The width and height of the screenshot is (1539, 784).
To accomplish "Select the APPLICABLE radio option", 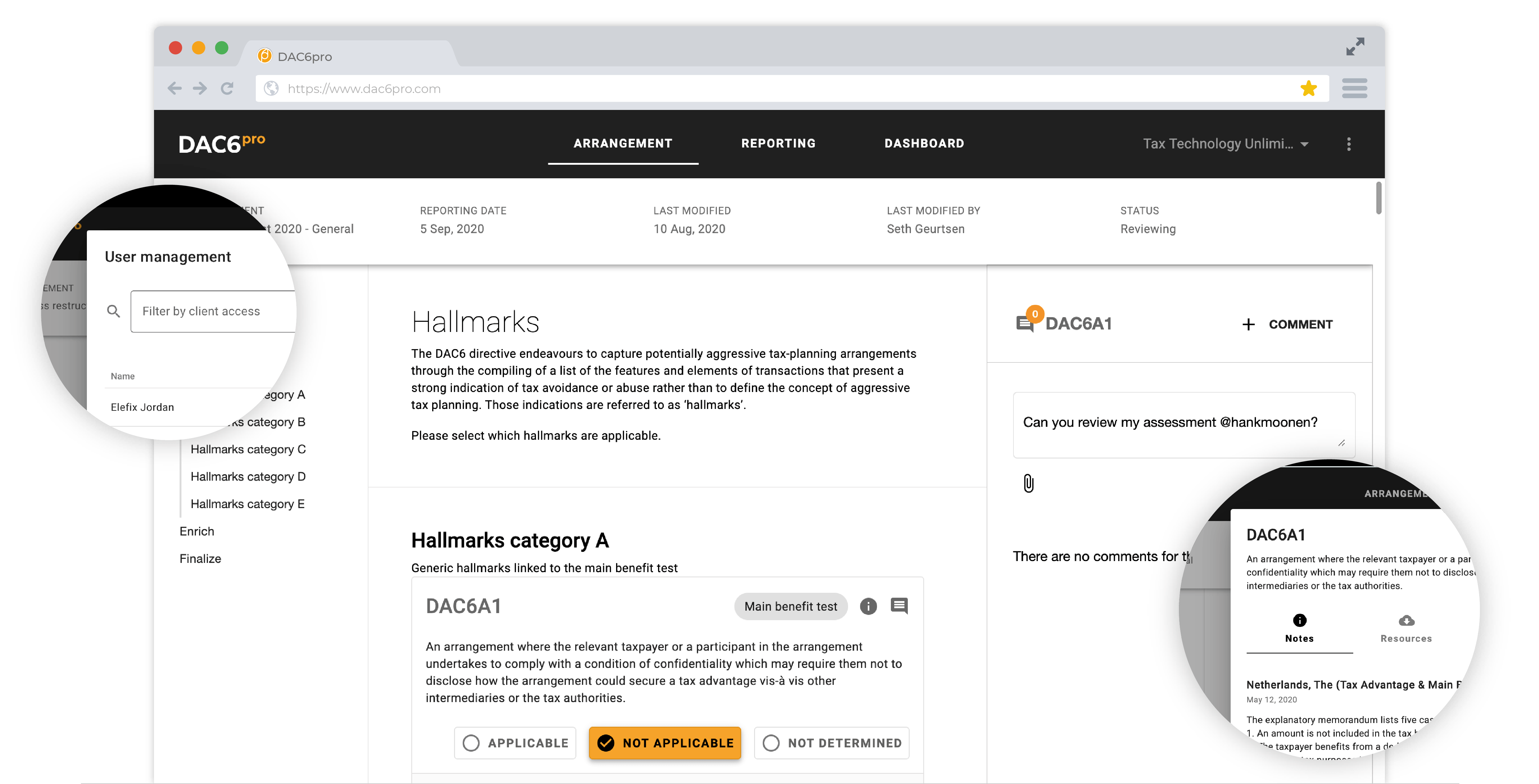I will coord(515,743).
